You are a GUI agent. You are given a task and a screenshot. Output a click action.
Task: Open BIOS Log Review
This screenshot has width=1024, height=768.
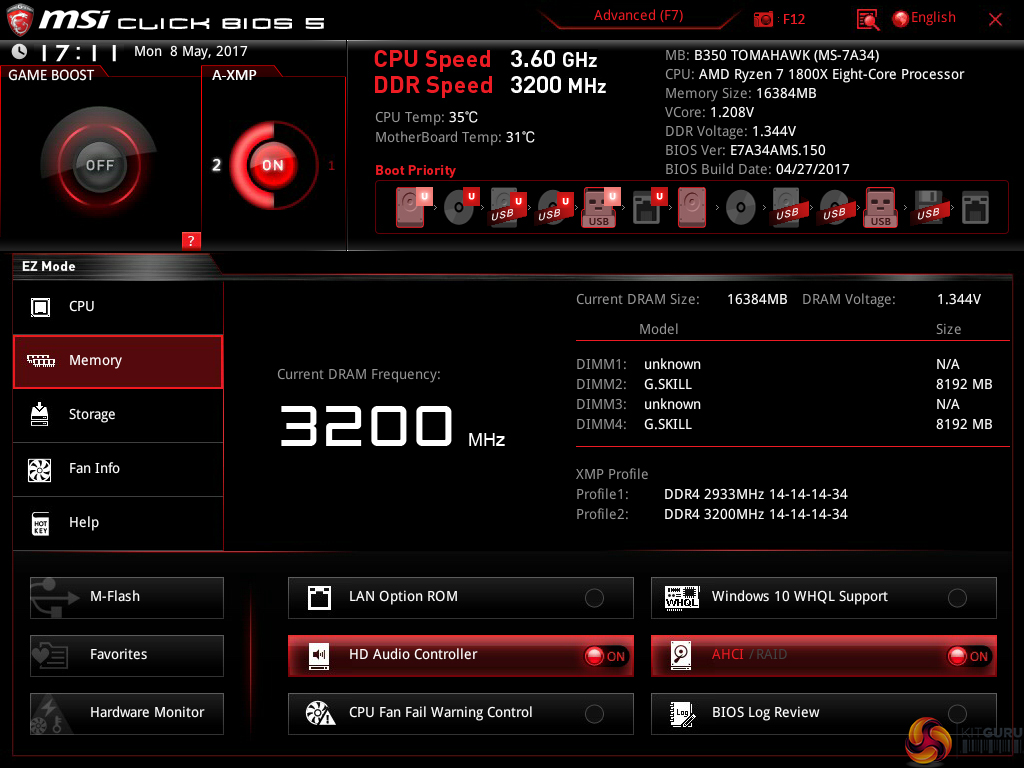[x=824, y=713]
